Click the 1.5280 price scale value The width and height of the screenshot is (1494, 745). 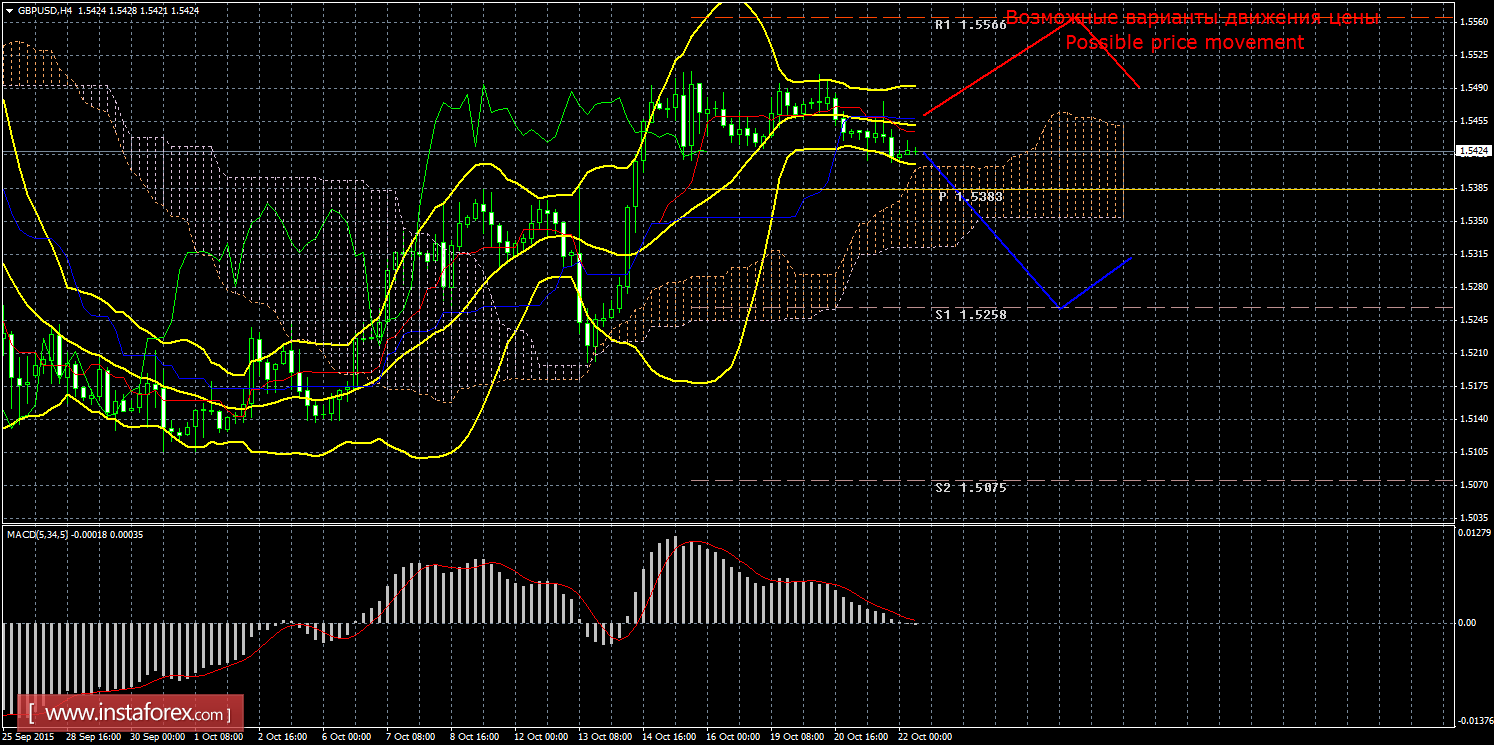coord(1472,287)
